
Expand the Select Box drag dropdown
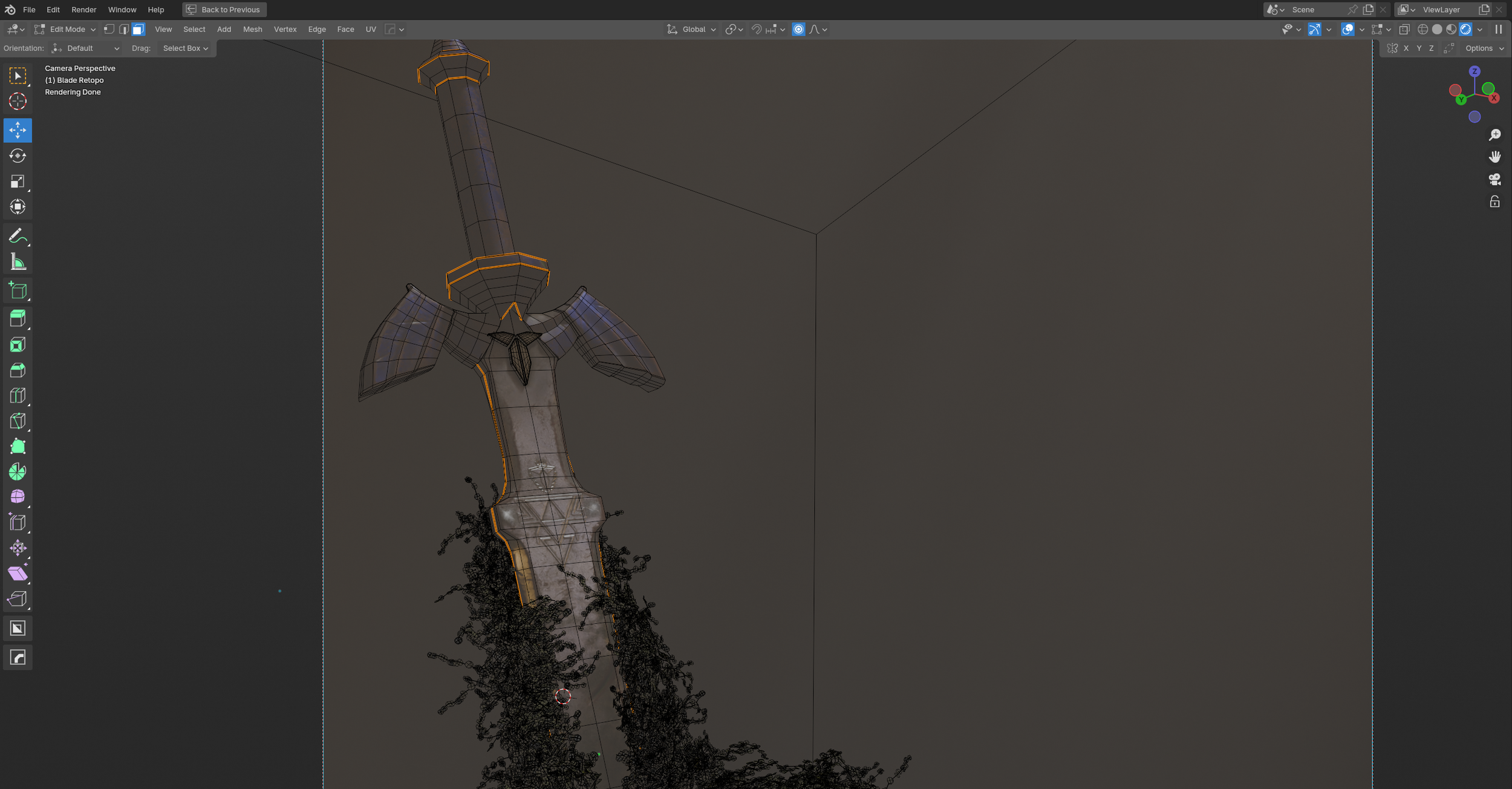[x=185, y=48]
